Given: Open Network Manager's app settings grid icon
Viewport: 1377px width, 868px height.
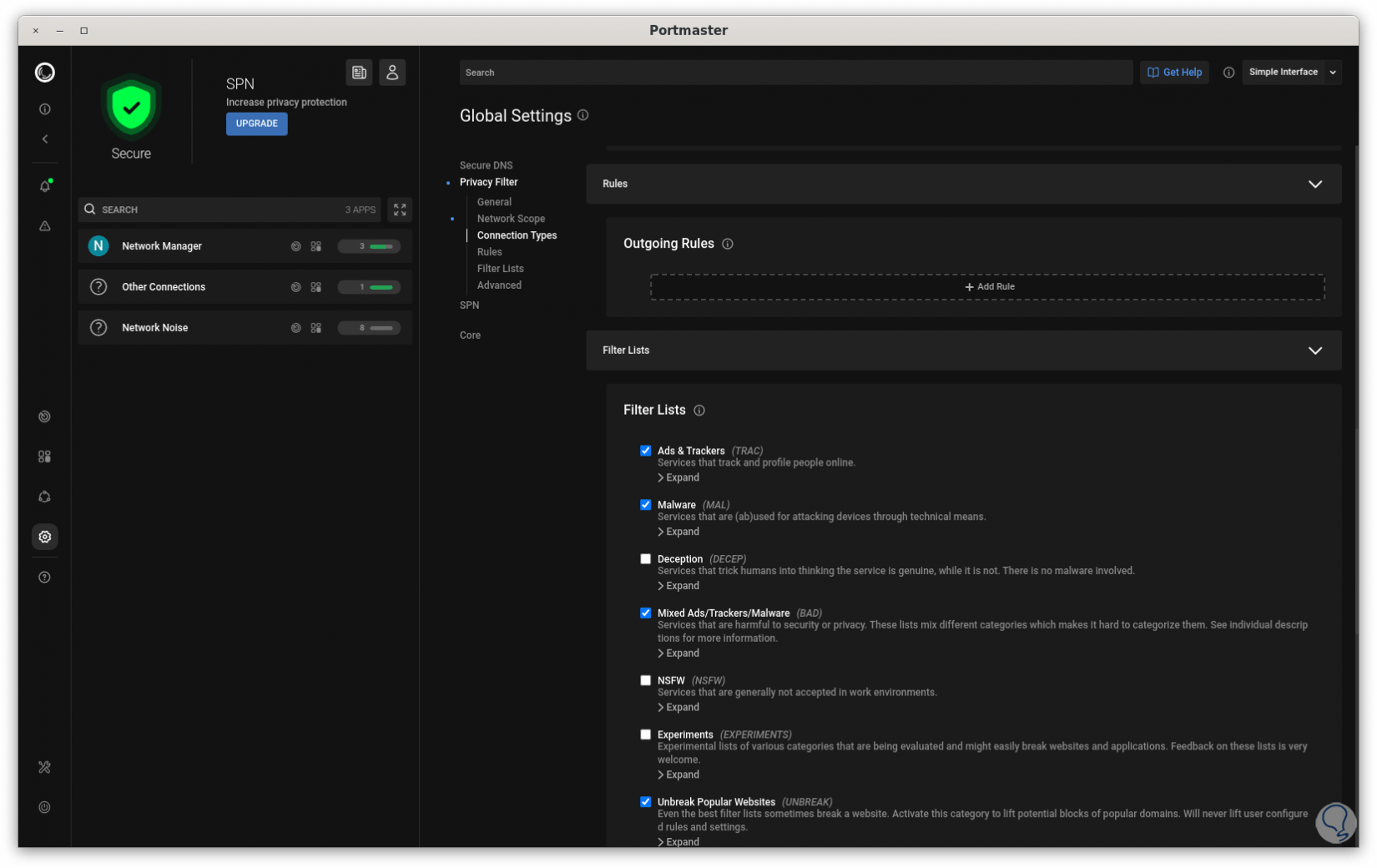Looking at the screenshot, I should click(x=316, y=246).
